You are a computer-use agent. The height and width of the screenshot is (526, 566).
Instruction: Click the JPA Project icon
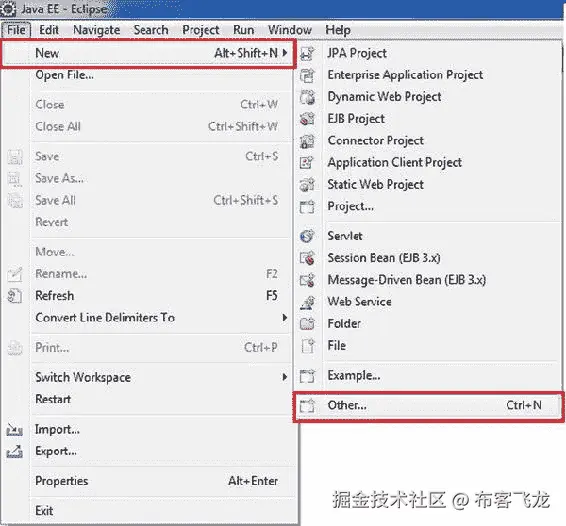coord(307,53)
